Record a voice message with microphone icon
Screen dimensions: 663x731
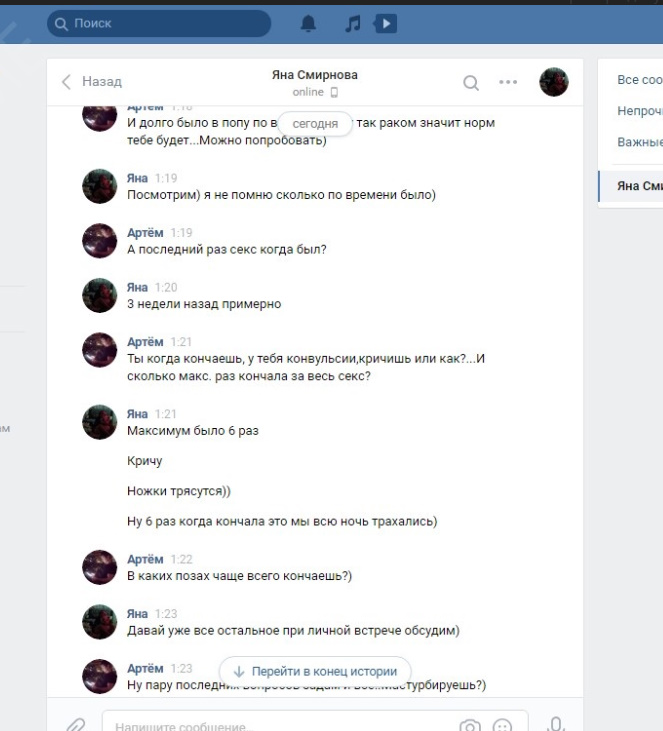point(556,724)
